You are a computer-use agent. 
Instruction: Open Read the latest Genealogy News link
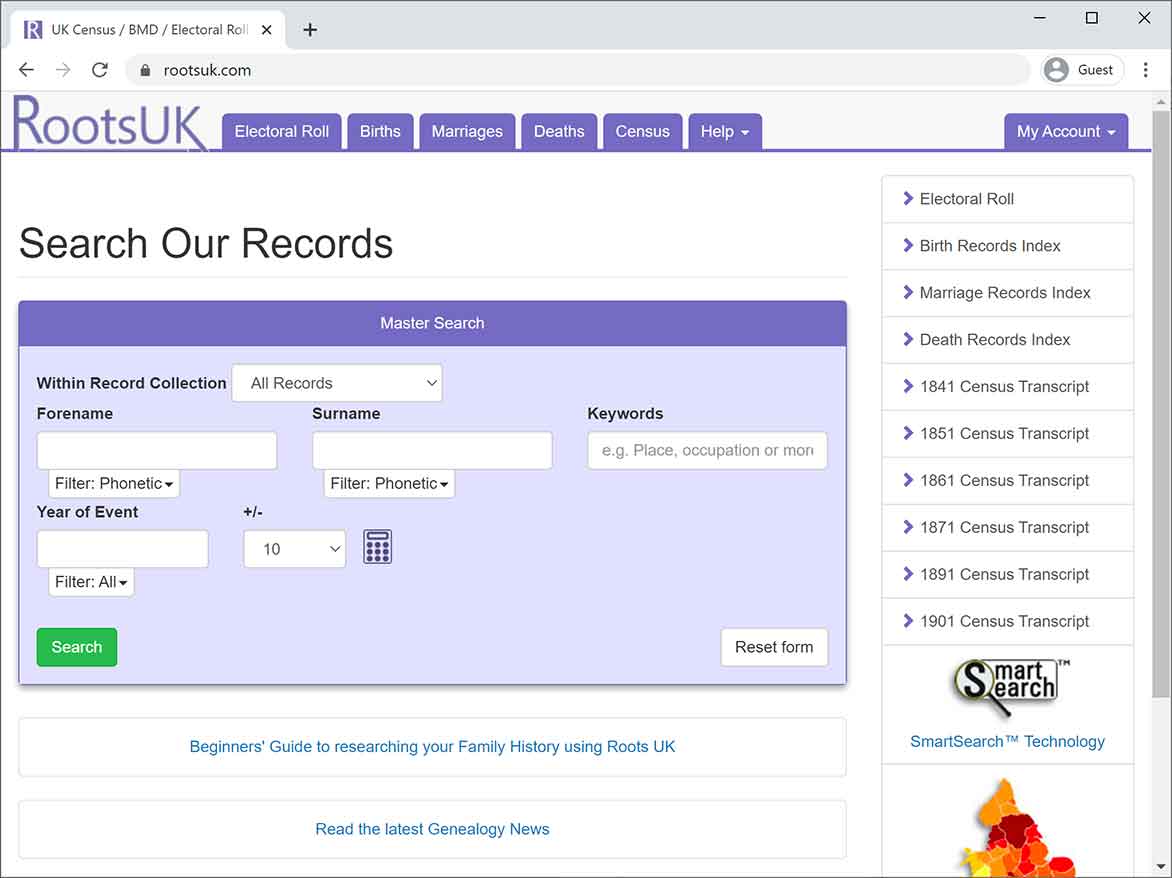(x=432, y=829)
